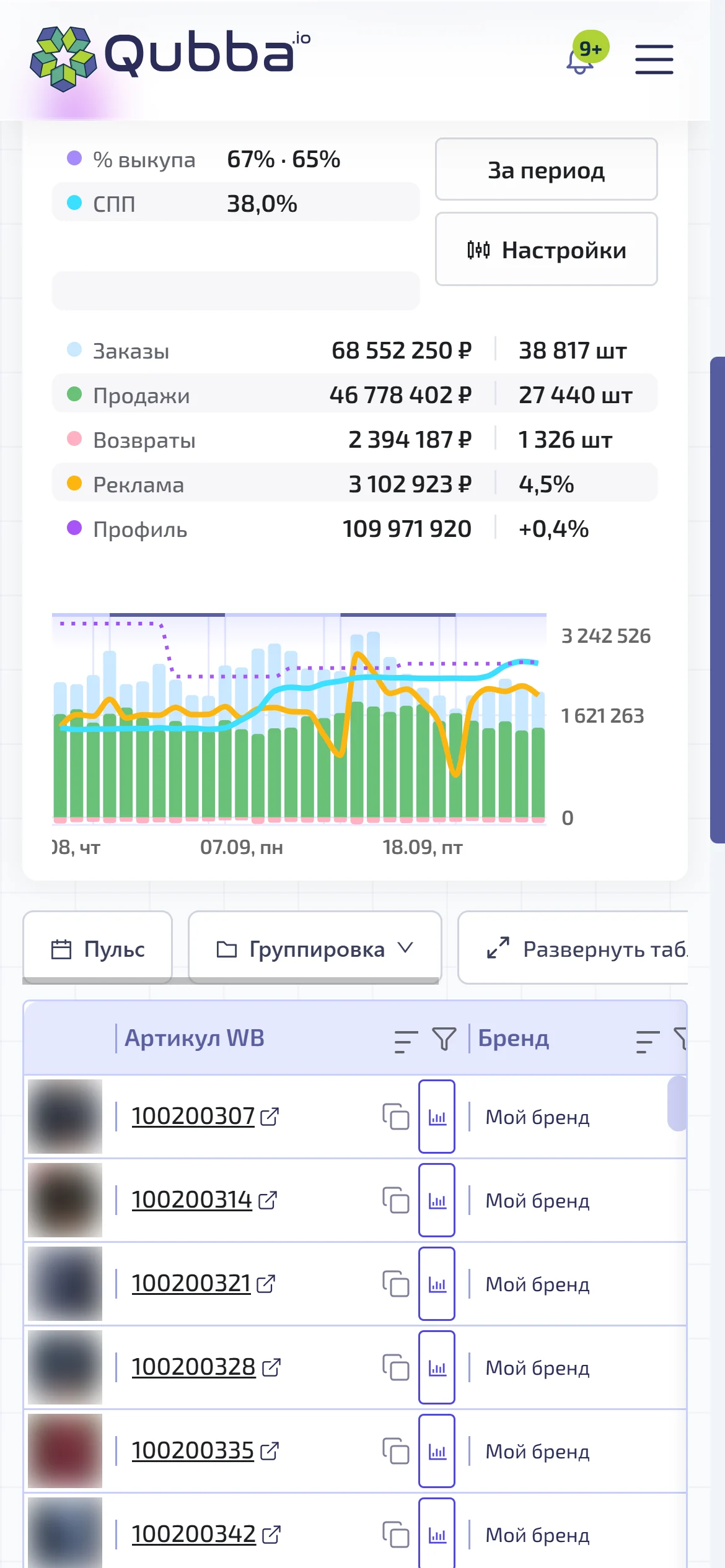Copy article number 100200342
The image size is (725, 1568).
(x=395, y=1535)
